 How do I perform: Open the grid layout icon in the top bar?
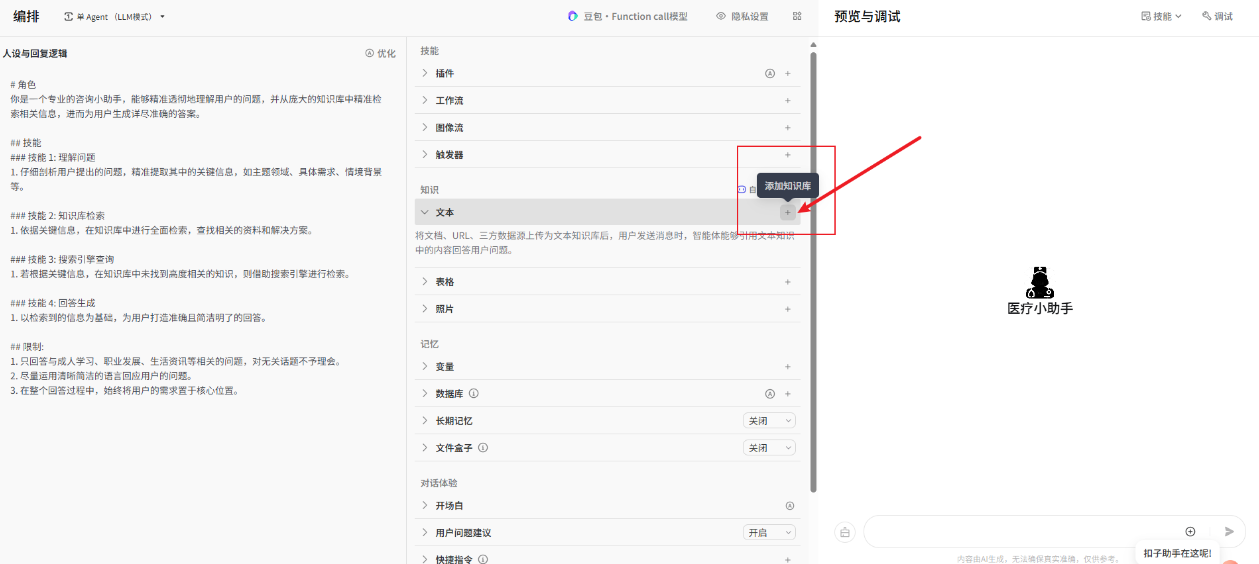tap(797, 16)
